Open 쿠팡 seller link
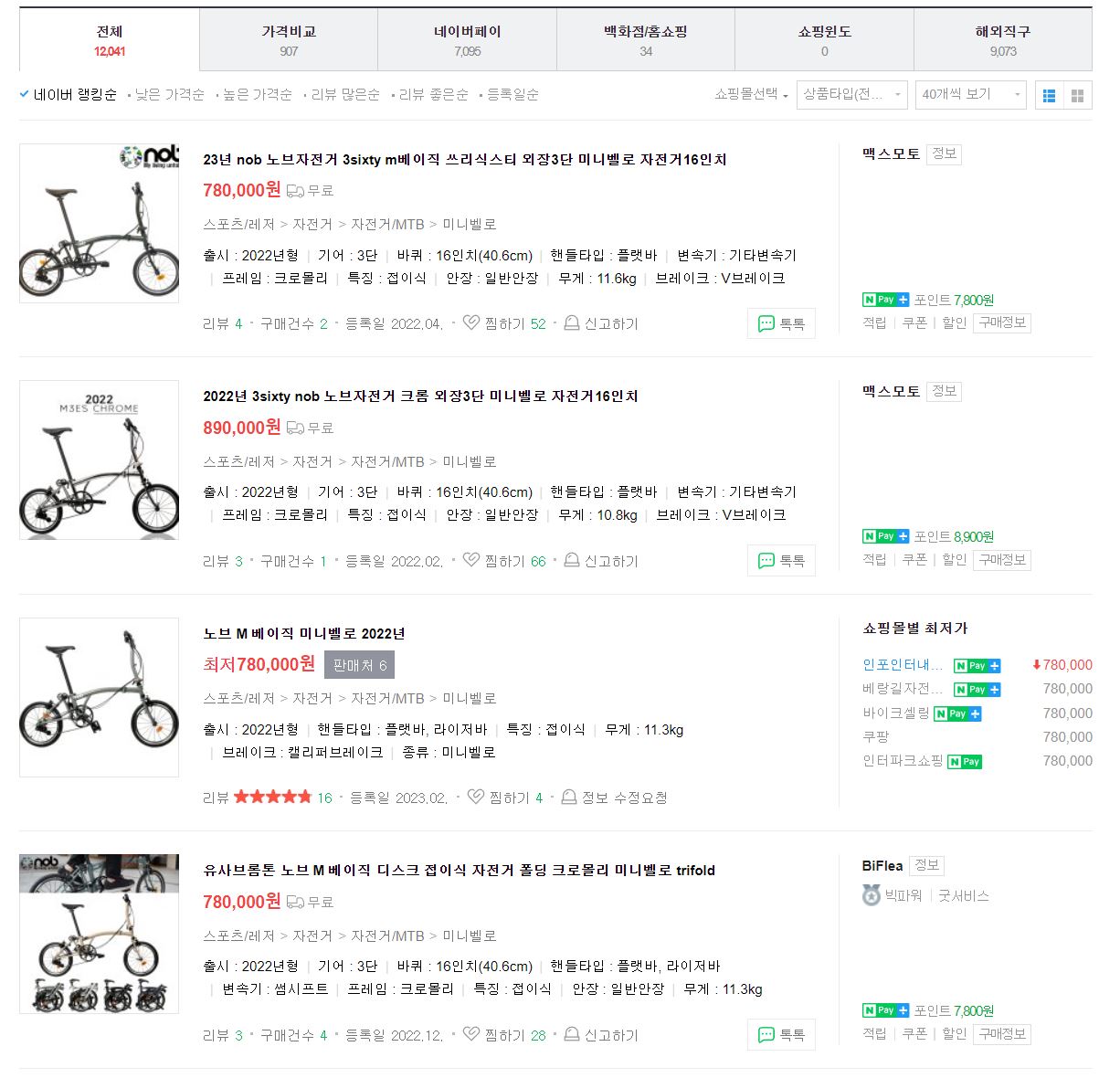The width and height of the screenshot is (1120, 1078). (876, 736)
